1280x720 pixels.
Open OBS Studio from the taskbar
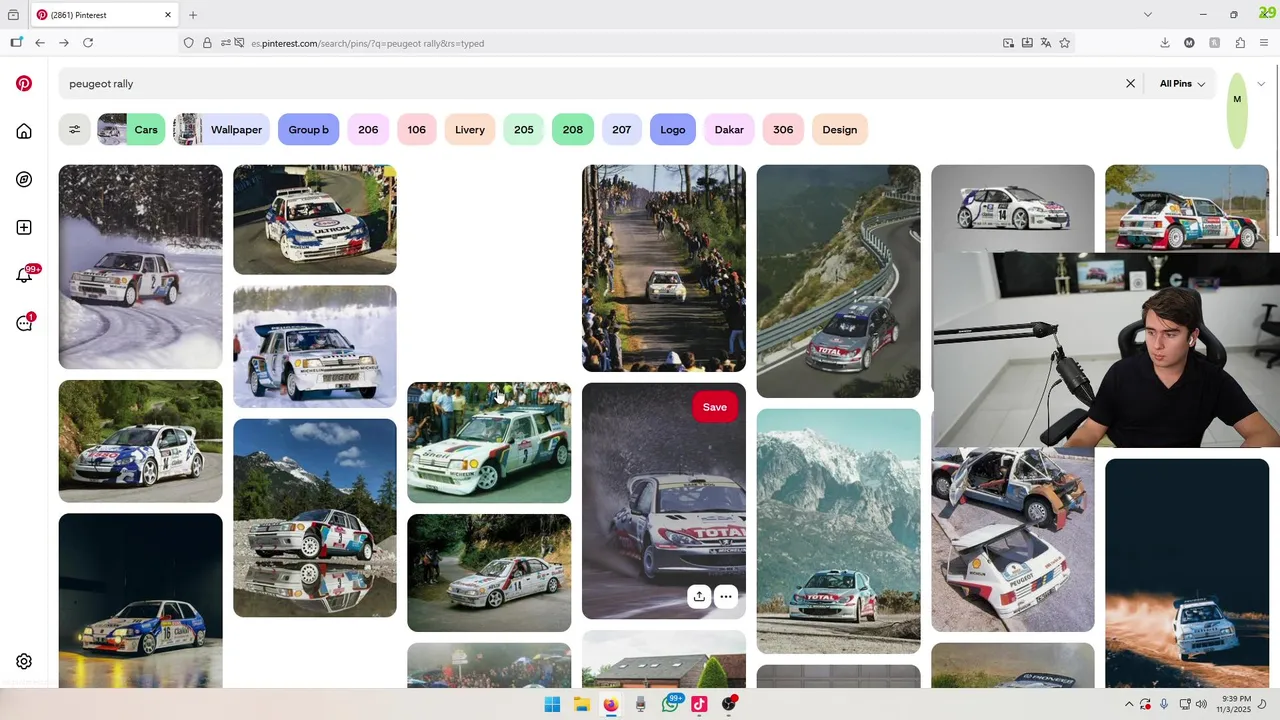tap(729, 704)
